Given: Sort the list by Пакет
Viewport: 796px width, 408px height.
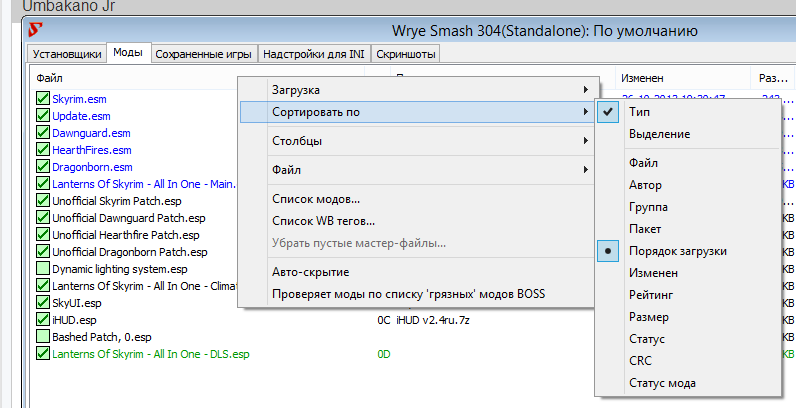Looking at the screenshot, I should click(x=688, y=229).
